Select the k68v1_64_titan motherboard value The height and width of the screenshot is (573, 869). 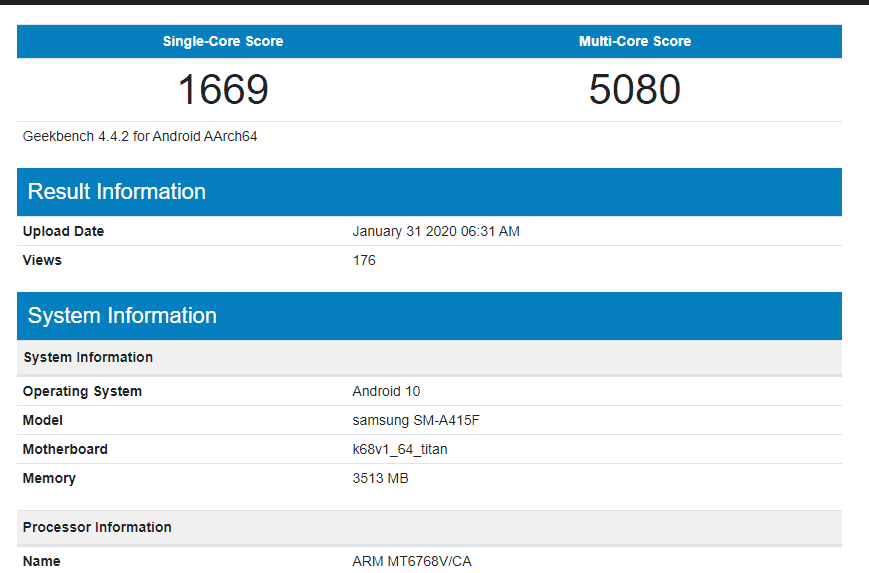point(400,449)
